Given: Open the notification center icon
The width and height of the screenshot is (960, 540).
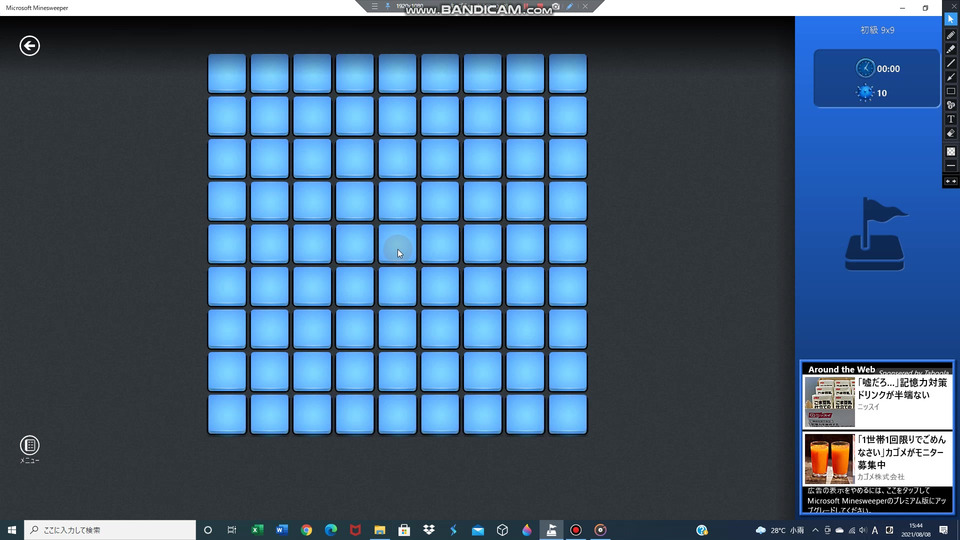Looking at the screenshot, I should click(943, 530).
